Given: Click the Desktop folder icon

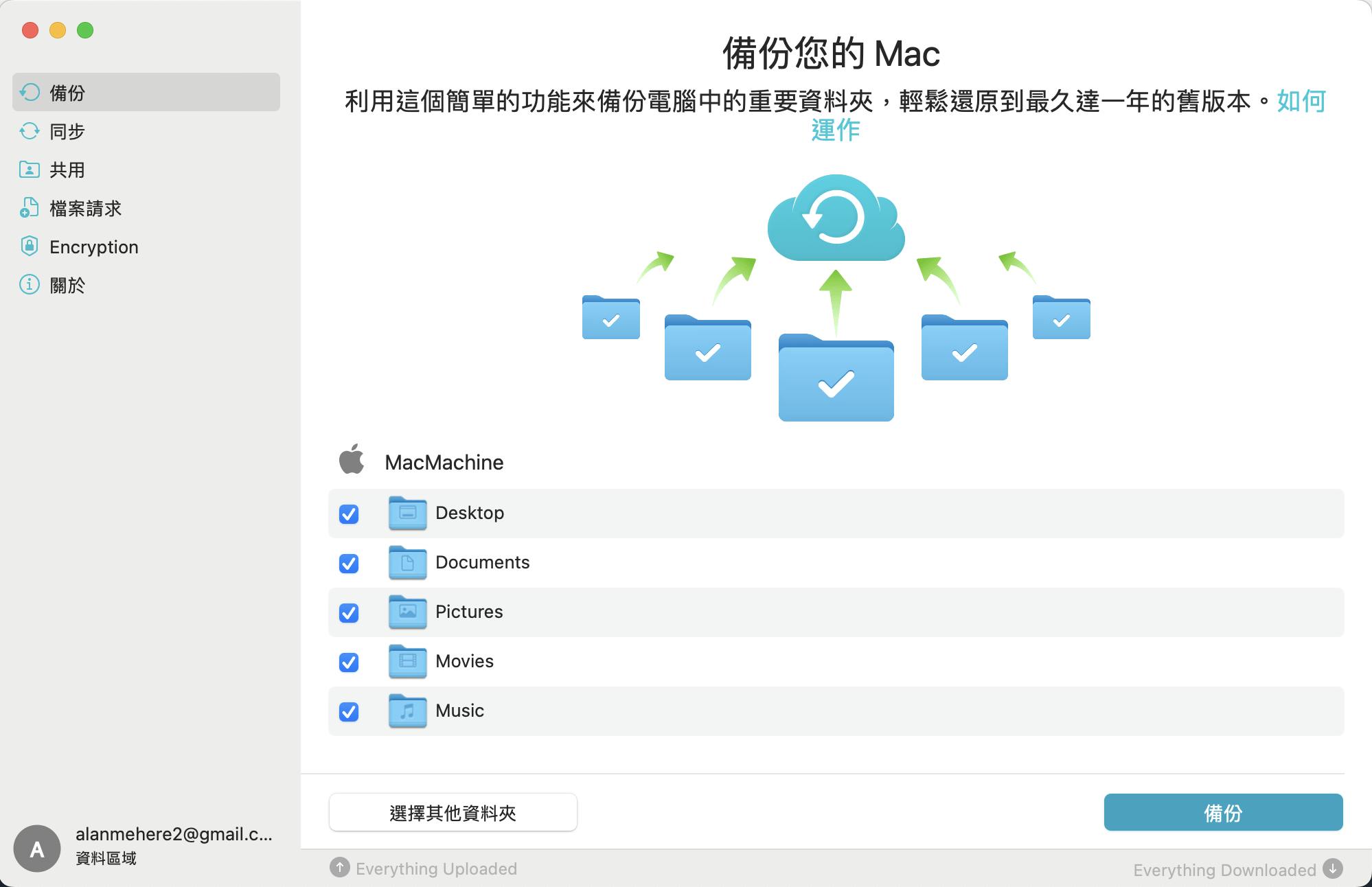Looking at the screenshot, I should click(407, 513).
